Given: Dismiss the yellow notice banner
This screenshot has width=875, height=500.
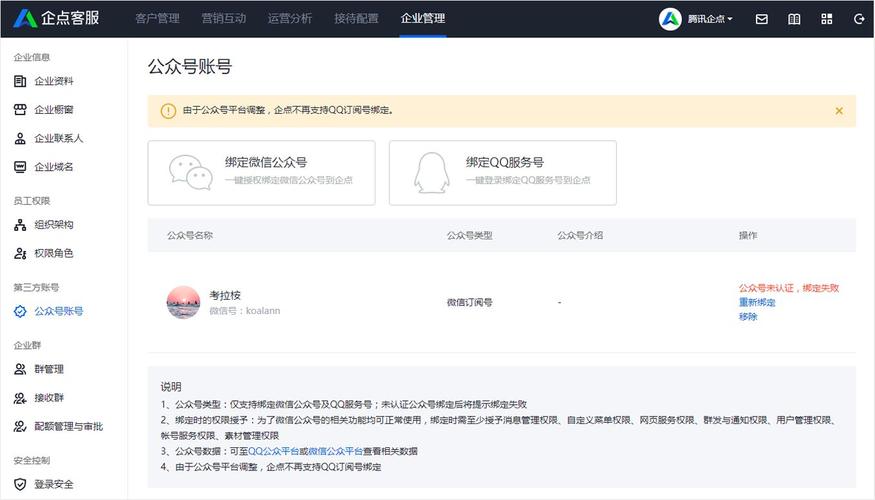Looking at the screenshot, I should coord(839,111).
